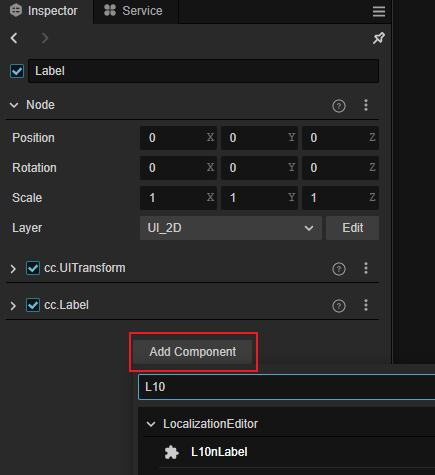Open help for the Node section
The width and height of the screenshot is (435, 475).
[x=339, y=106]
